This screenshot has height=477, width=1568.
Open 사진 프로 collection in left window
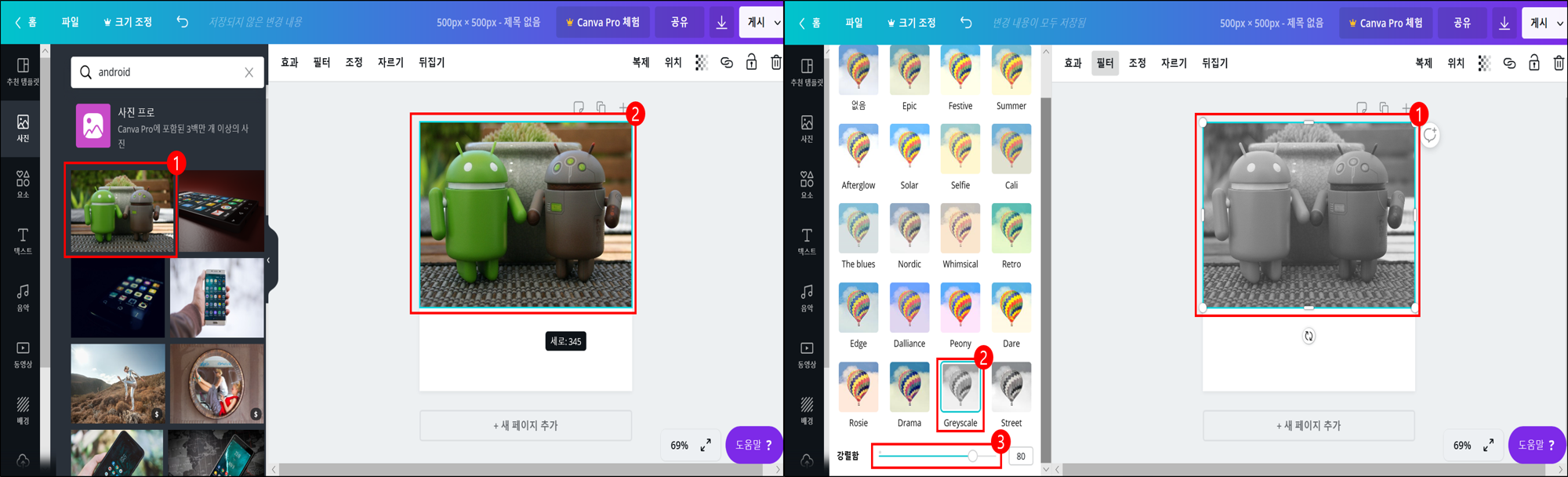click(167, 126)
